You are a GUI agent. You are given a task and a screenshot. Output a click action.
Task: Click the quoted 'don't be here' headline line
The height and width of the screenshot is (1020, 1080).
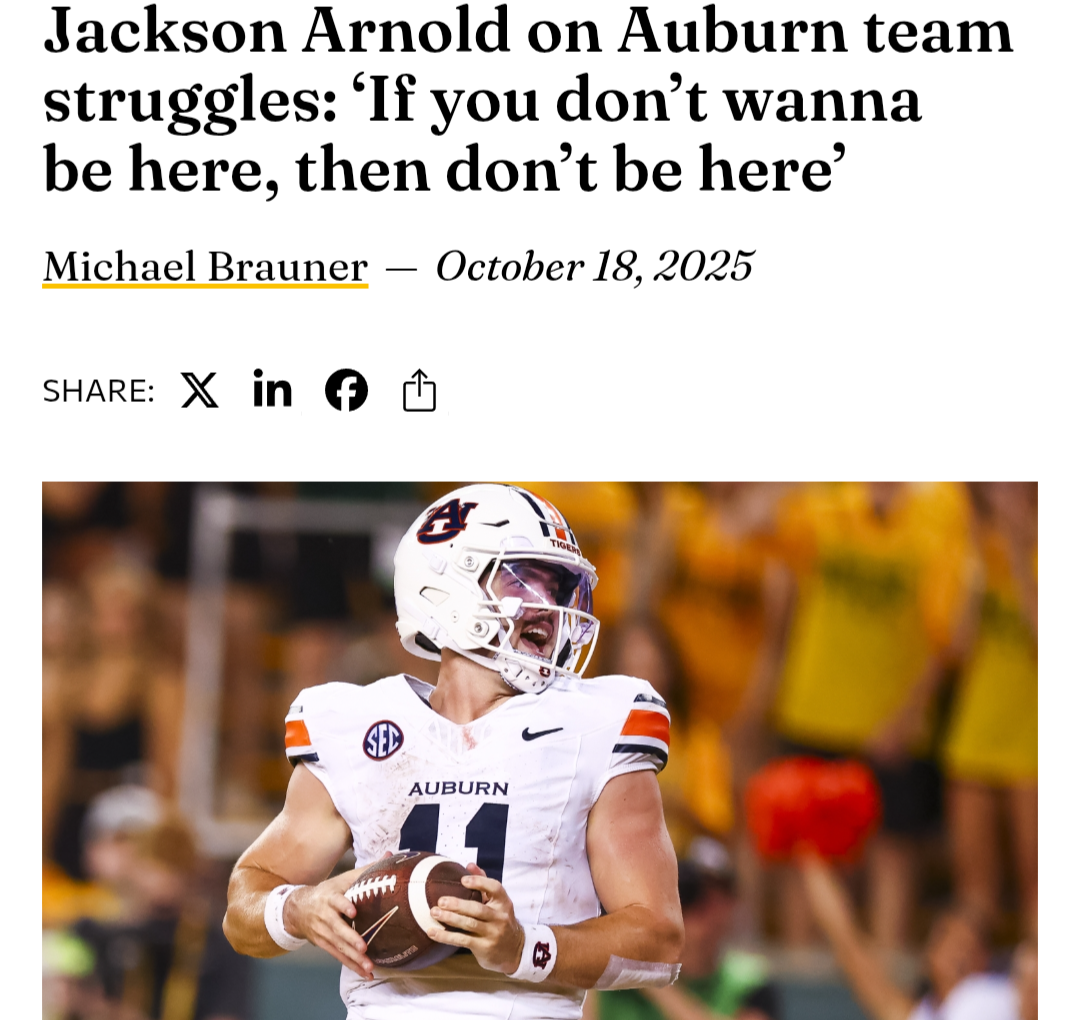[445, 169]
